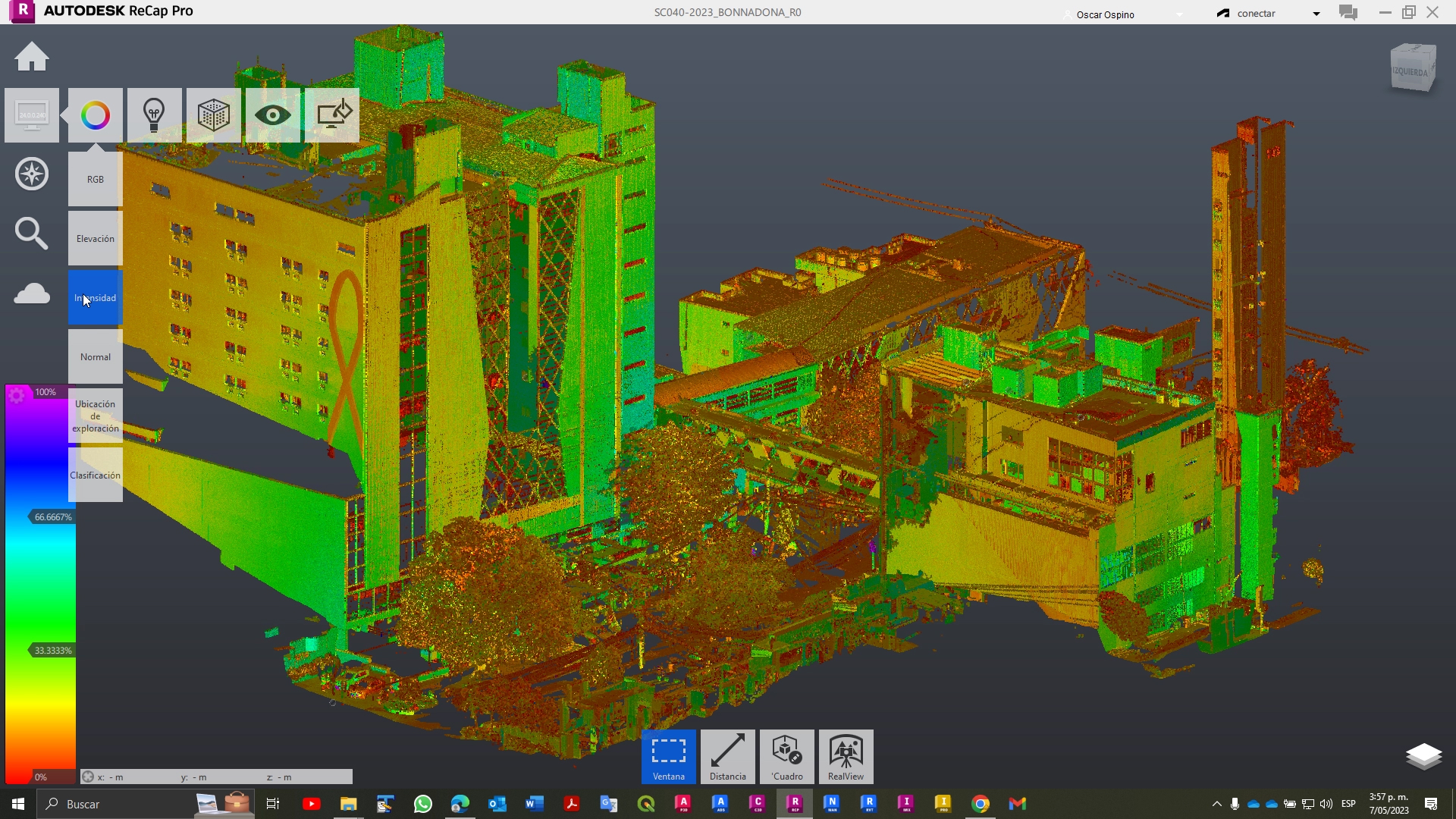This screenshot has width=1456, height=819.
Task: Select the color mode wheel icon
Action: click(96, 115)
